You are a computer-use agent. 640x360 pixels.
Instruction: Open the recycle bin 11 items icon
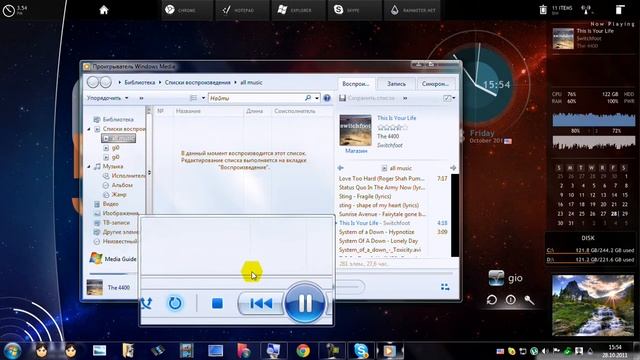543,9
